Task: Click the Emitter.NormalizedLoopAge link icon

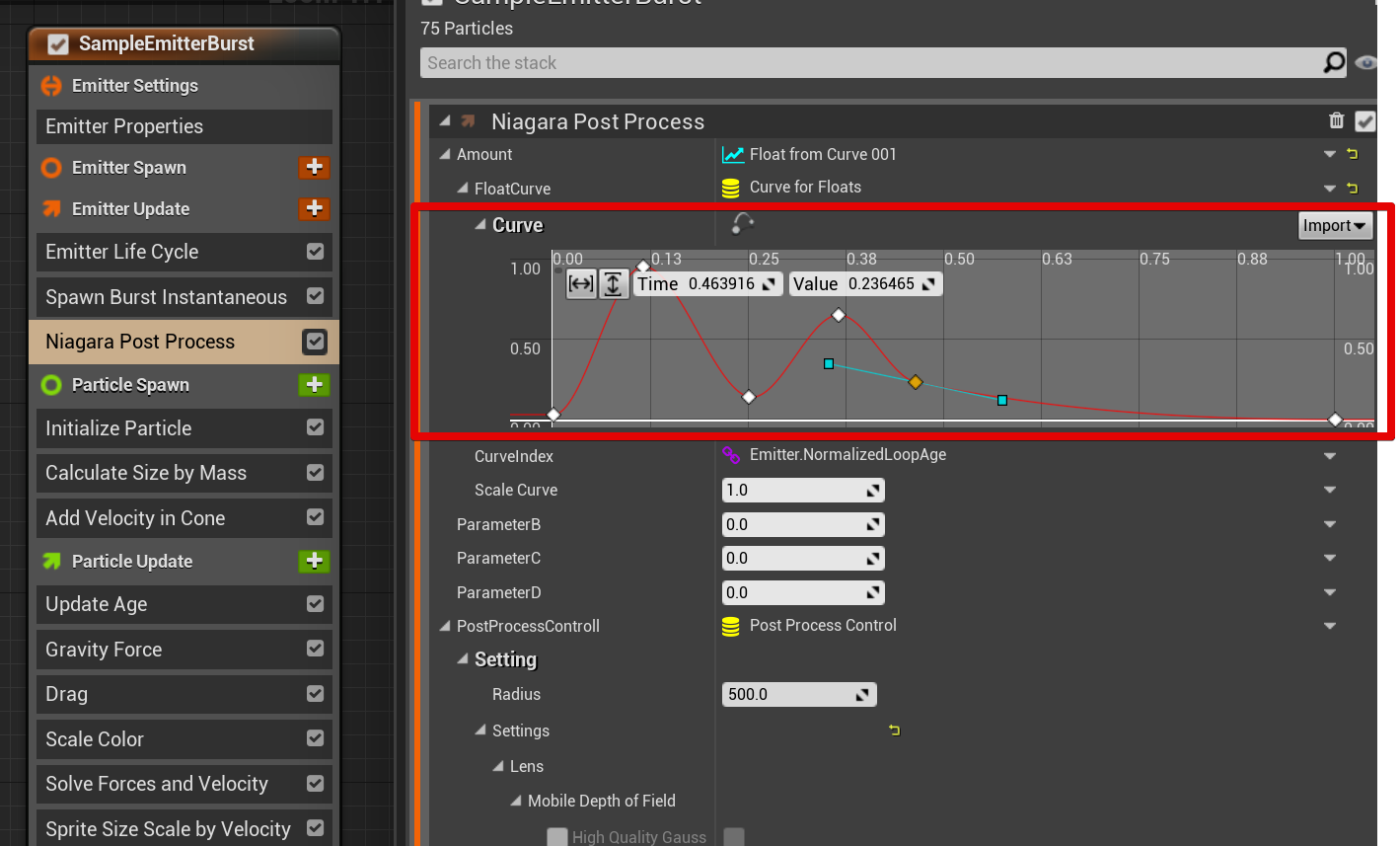Action: pyautogui.click(x=731, y=455)
